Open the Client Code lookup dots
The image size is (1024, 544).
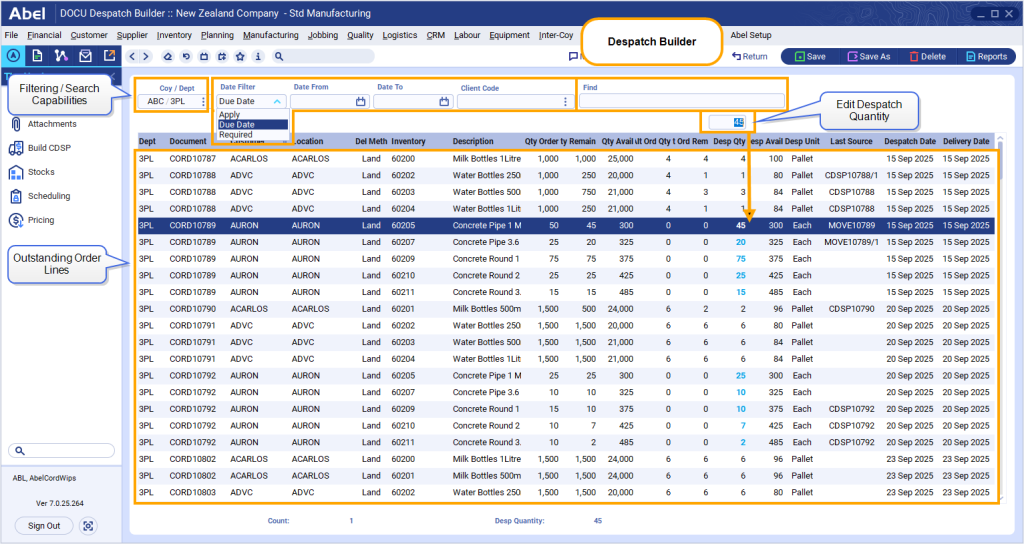click(566, 101)
